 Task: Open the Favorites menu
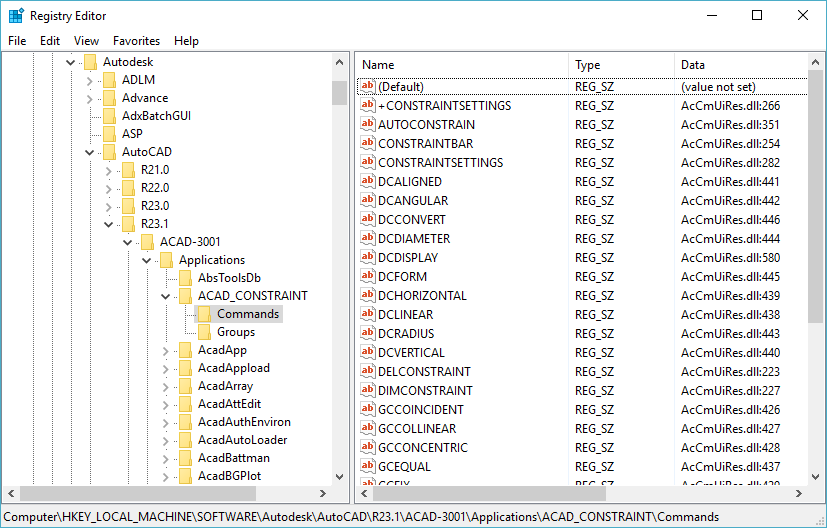coord(136,41)
